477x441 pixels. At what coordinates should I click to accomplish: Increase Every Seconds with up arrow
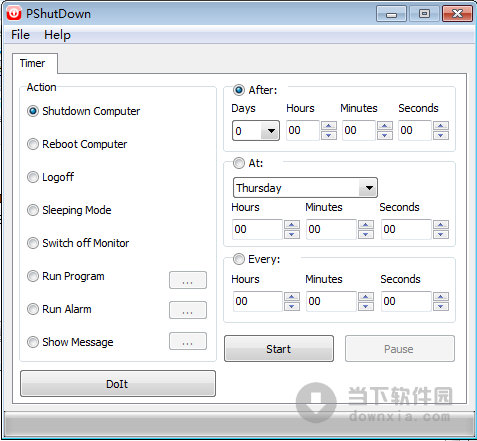(441, 297)
